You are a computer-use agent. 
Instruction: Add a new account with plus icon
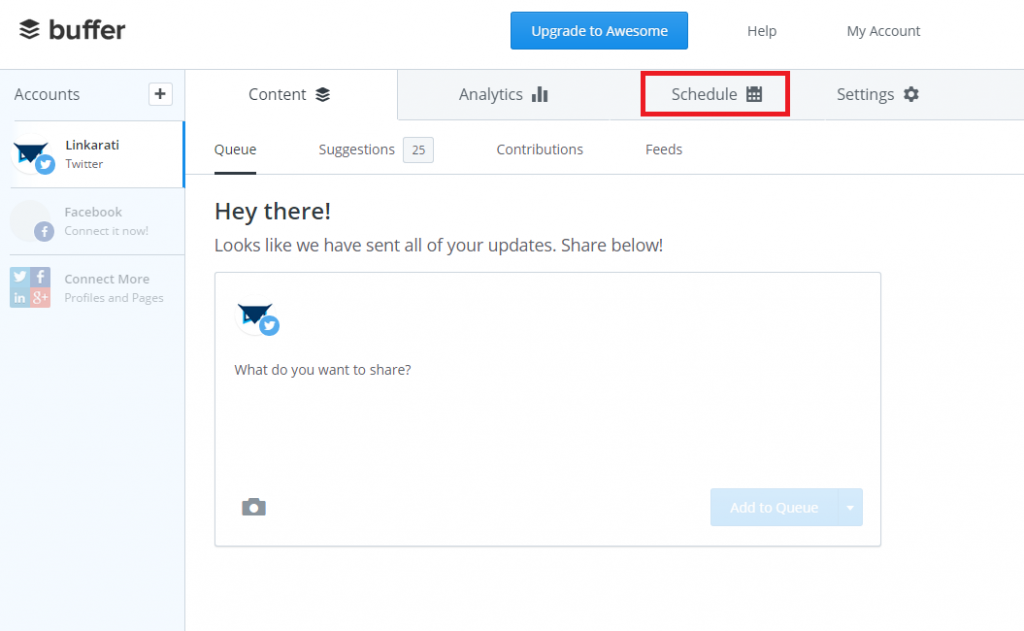click(160, 94)
